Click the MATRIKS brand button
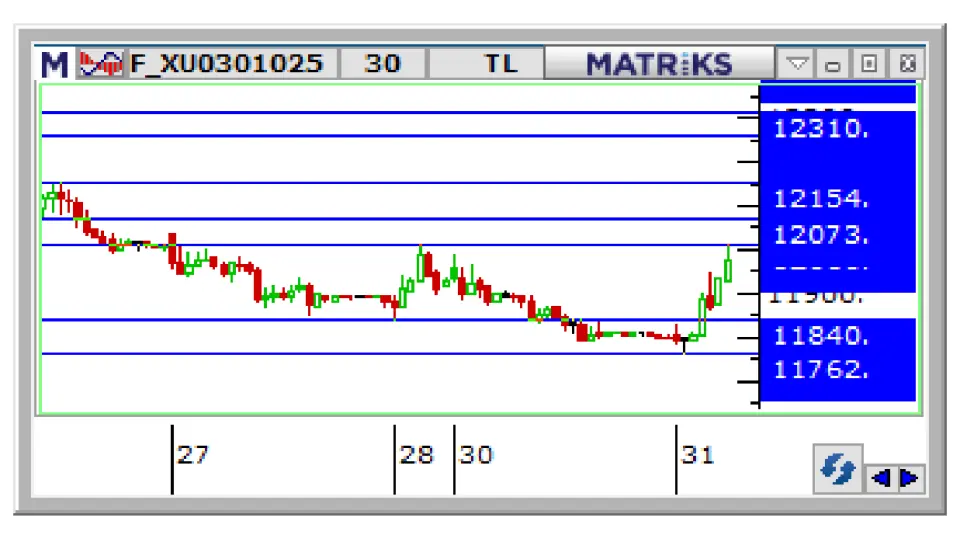This screenshot has width=960, height=535. (659, 64)
